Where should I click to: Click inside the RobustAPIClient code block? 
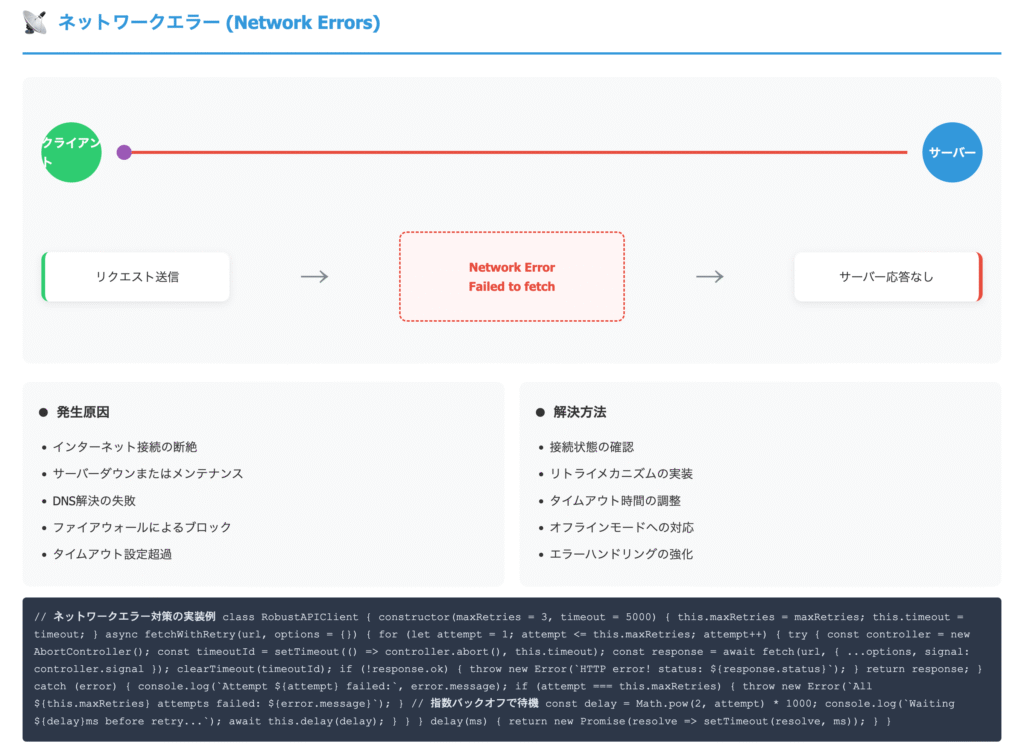pos(512,669)
